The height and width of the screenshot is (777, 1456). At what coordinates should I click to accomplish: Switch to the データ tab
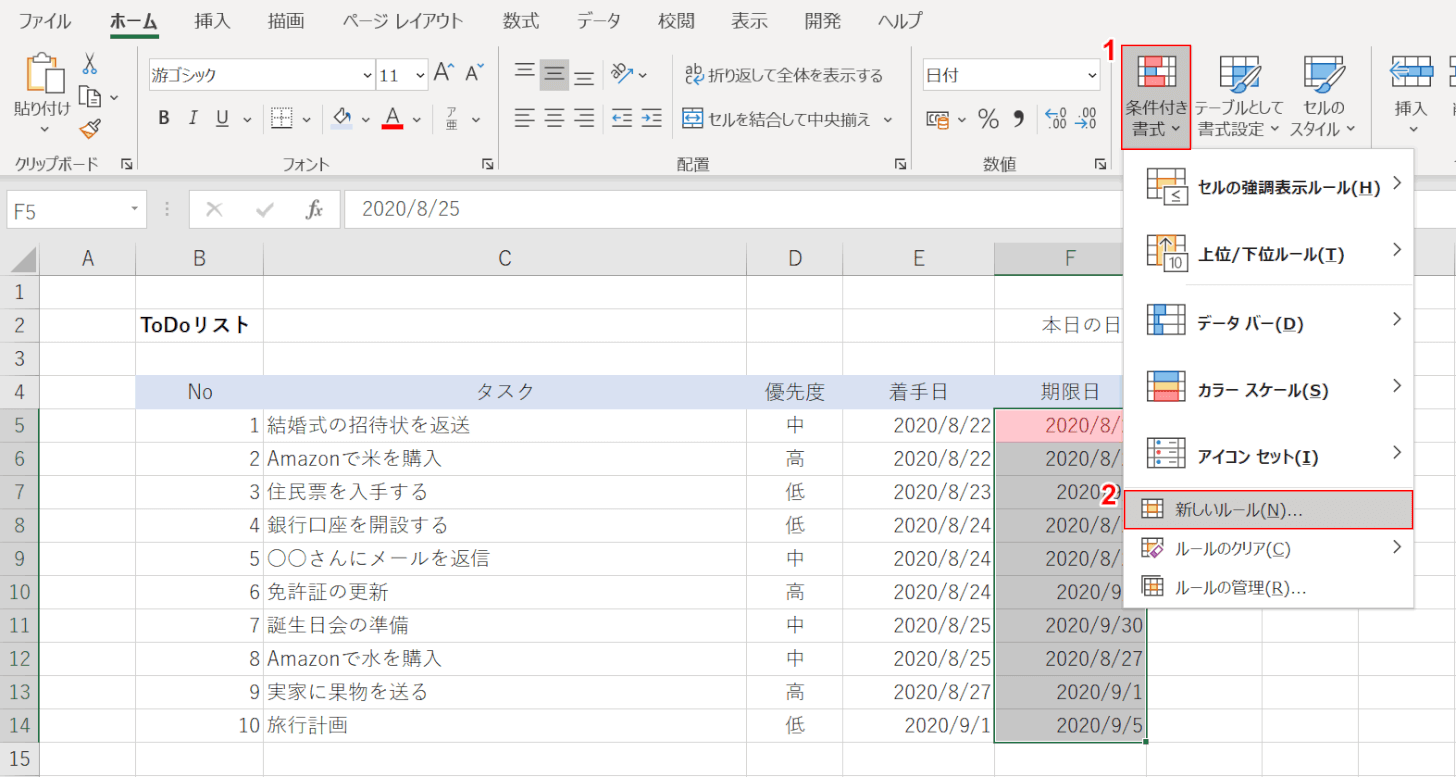[599, 20]
